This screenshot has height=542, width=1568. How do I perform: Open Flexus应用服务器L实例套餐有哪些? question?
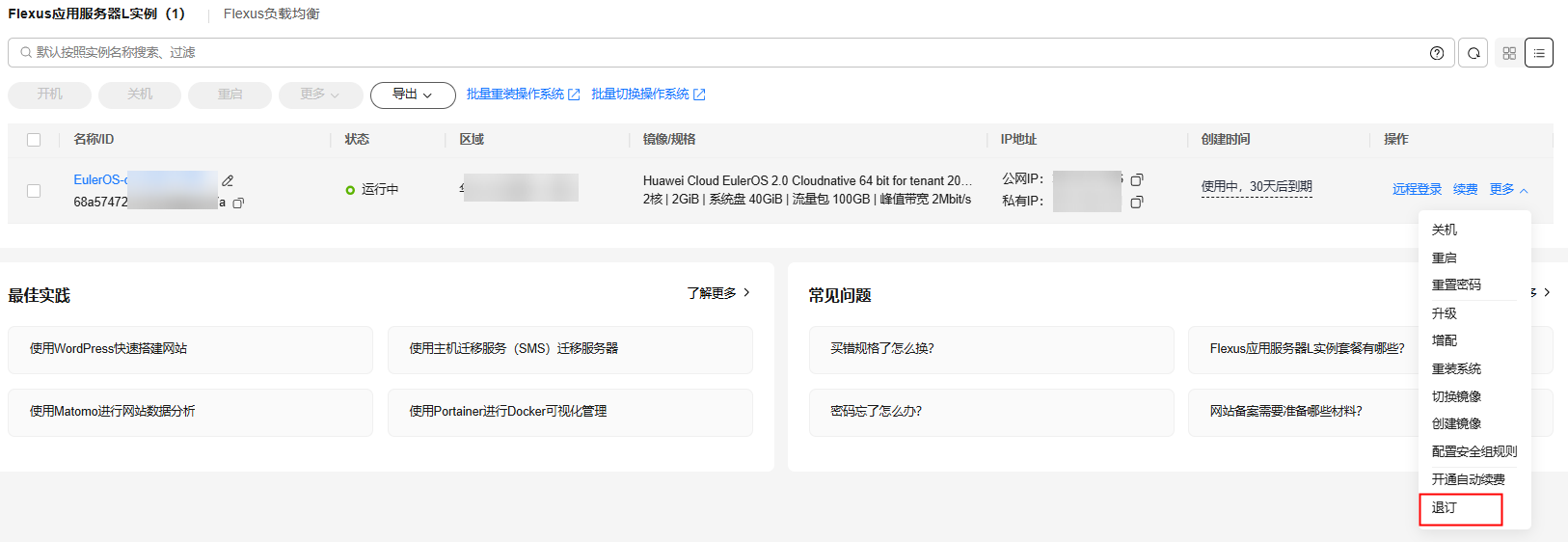(1307, 349)
